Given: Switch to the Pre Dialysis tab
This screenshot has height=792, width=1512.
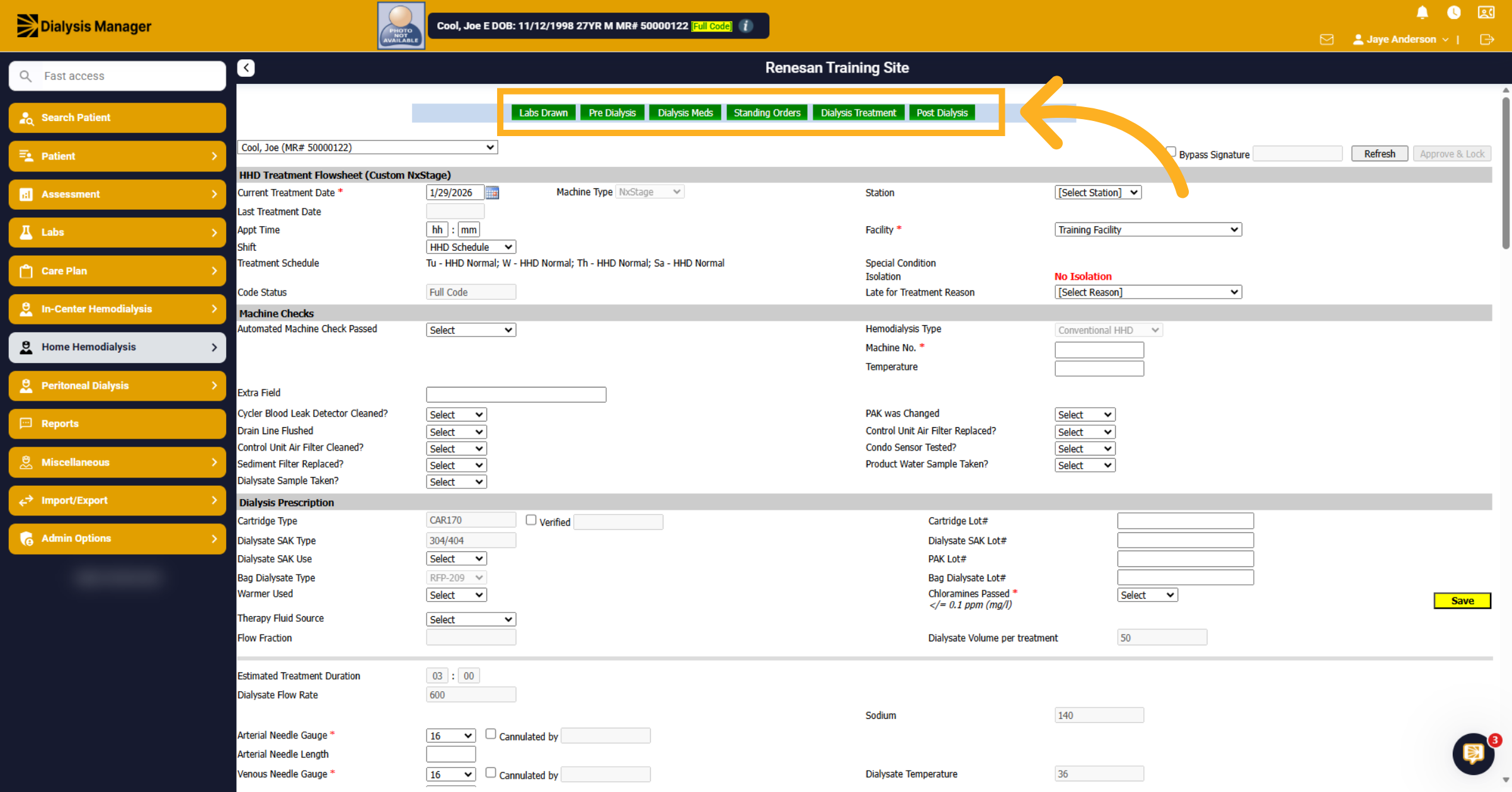Looking at the screenshot, I should pyautogui.click(x=612, y=113).
